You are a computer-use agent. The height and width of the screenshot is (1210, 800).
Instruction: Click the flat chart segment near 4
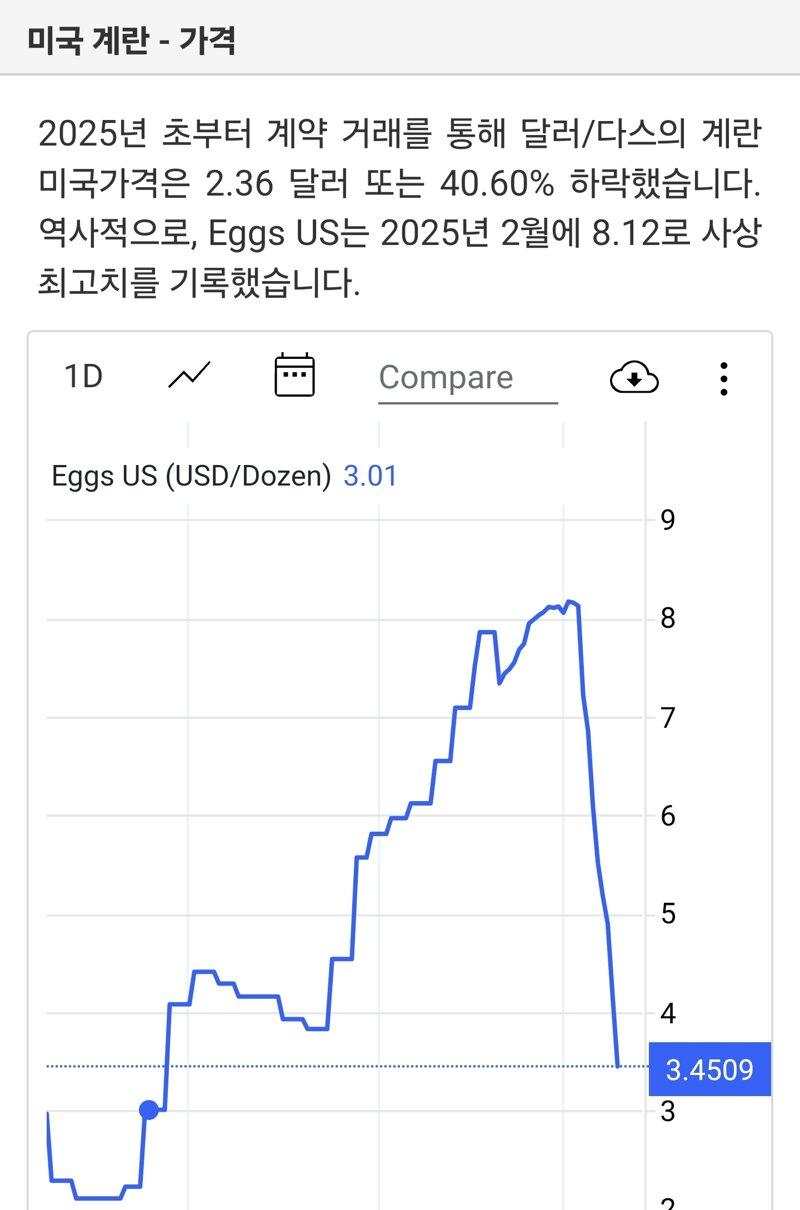[x=248, y=996]
